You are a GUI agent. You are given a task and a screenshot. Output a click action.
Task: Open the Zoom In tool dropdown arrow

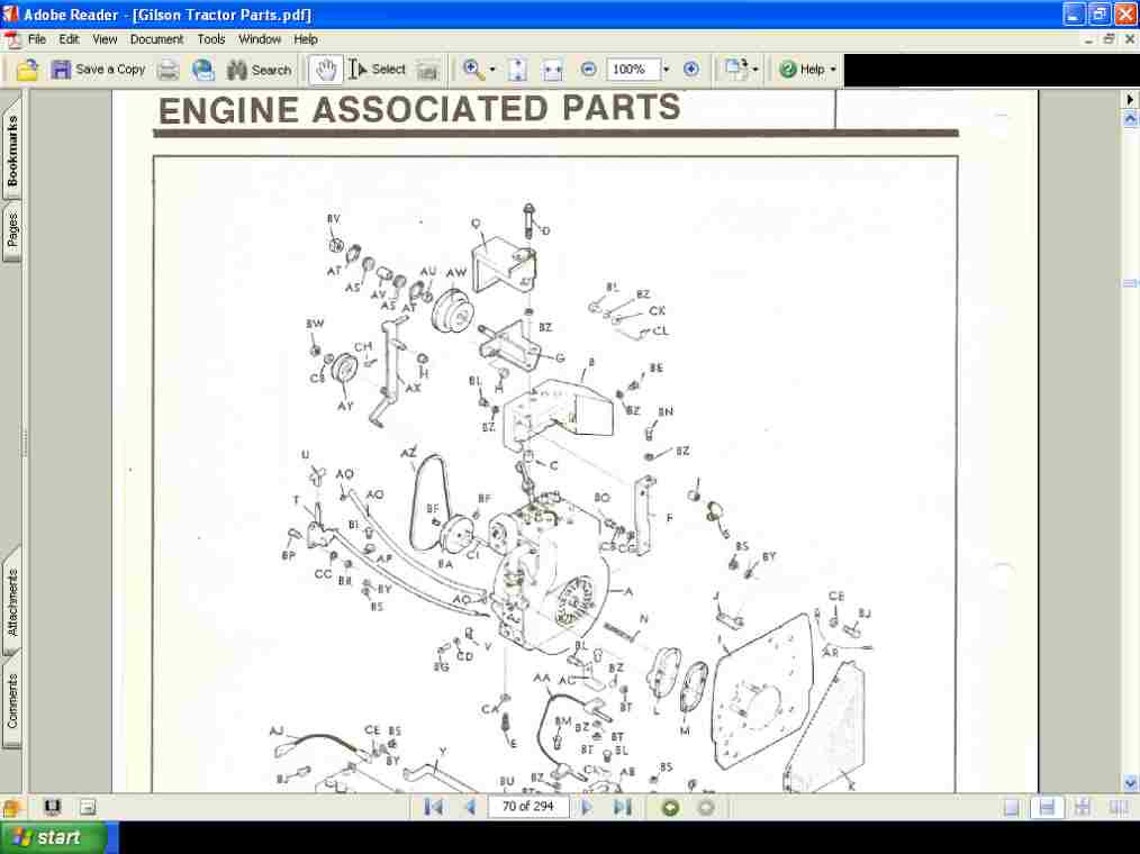point(492,70)
